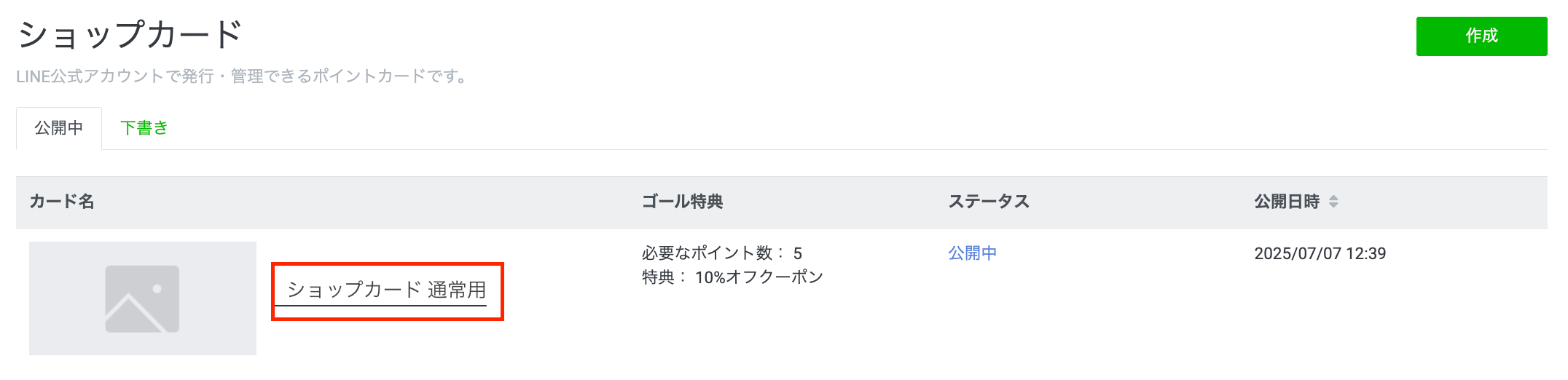Click the ゴール特典 column header
This screenshot has height=380, width=1568.
coord(682,202)
